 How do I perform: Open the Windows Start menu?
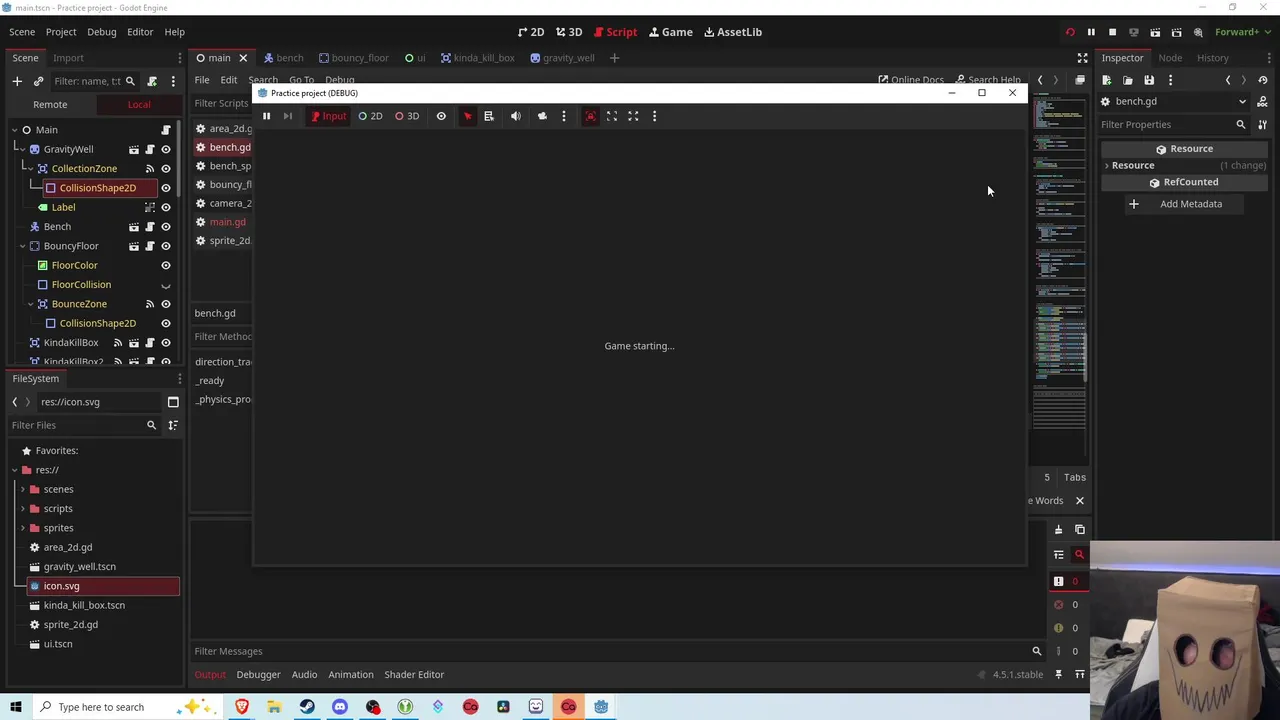16,707
